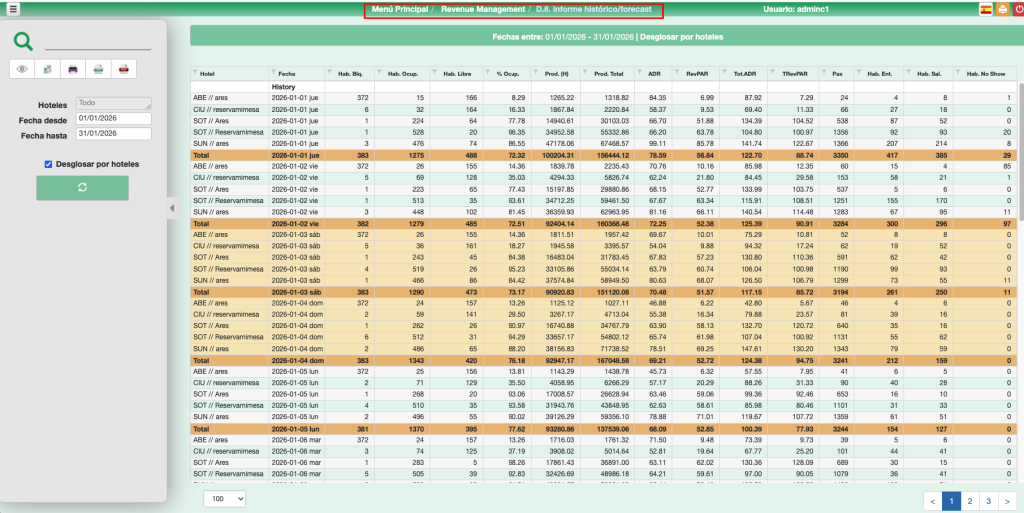This screenshot has height=513, width=1024.
Task: Open the Hoteles selector showing Todo
Action: (113, 103)
